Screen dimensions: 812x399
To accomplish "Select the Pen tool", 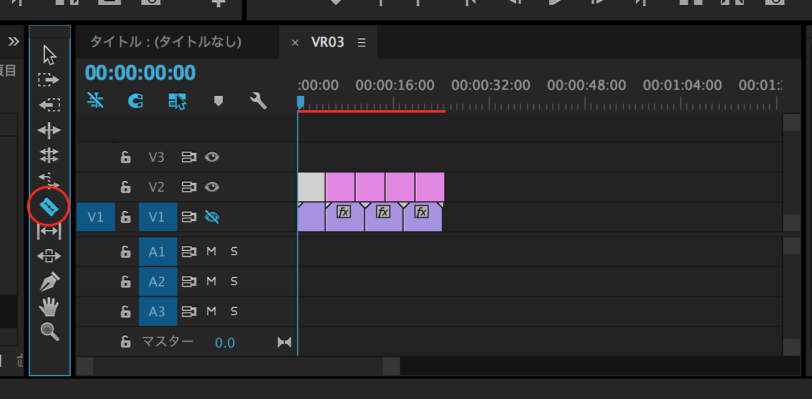I will 50,282.
